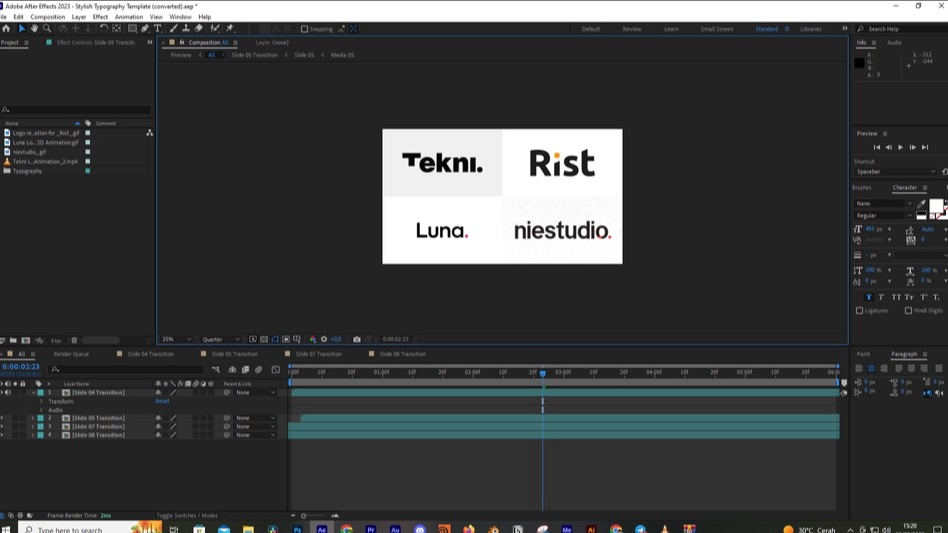Select the Rectangle shape tool

[132, 28]
